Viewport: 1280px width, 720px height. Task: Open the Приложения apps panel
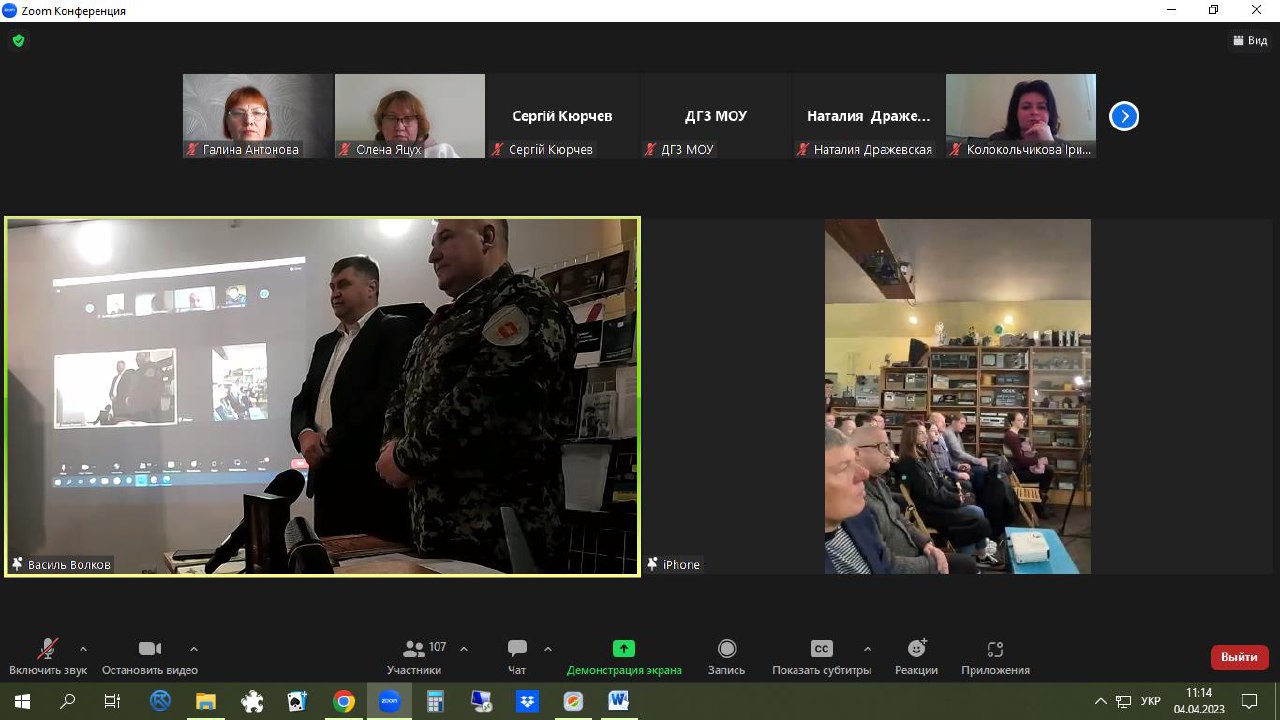coord(995,657)
